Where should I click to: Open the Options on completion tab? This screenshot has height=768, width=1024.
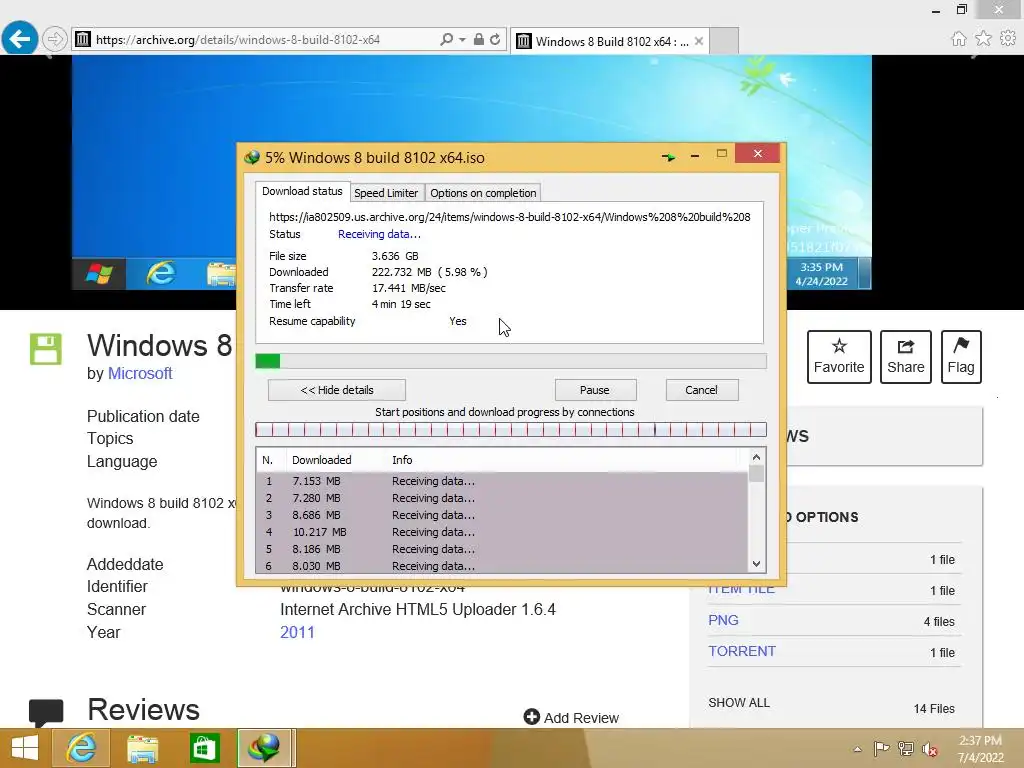pos(483,193)
